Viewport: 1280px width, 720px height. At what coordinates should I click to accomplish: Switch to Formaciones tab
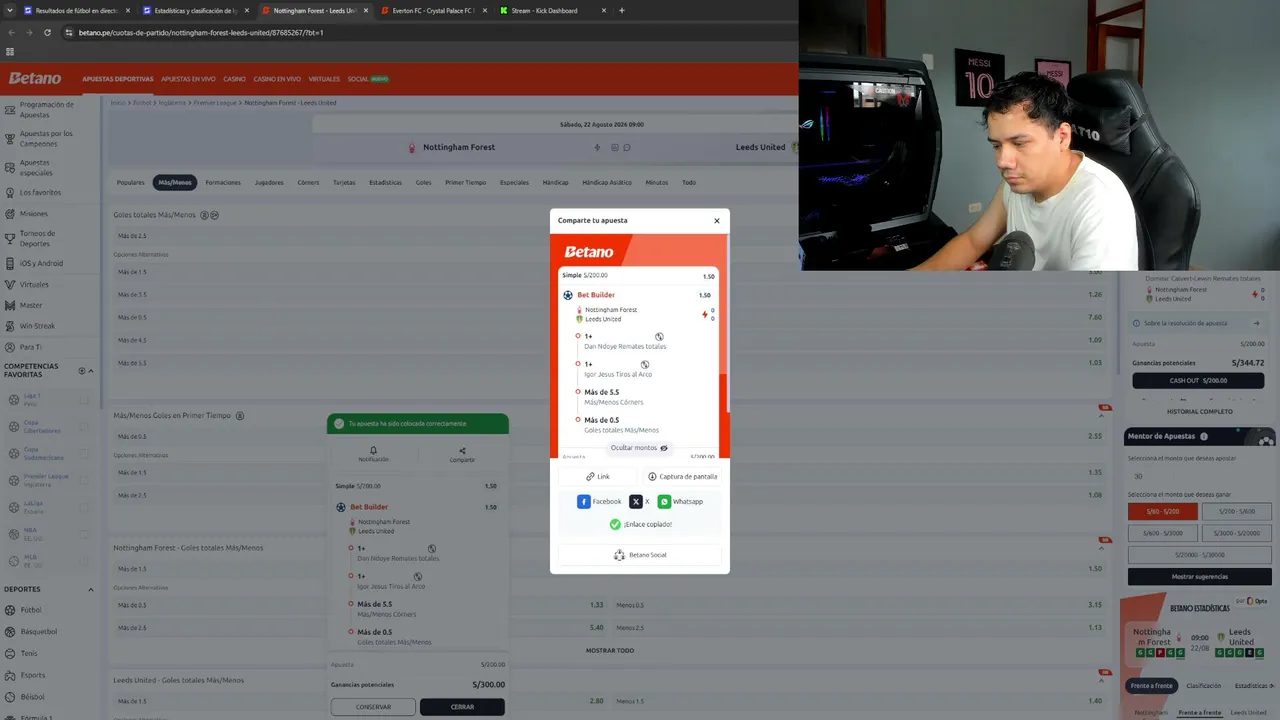coord(223,183)
